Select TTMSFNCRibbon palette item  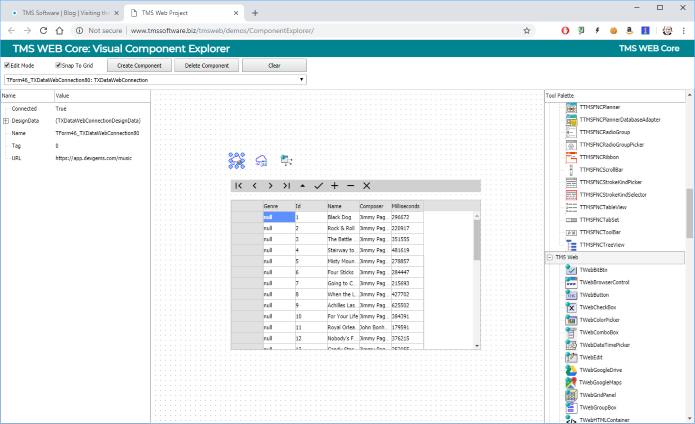(x=599, y=157)
